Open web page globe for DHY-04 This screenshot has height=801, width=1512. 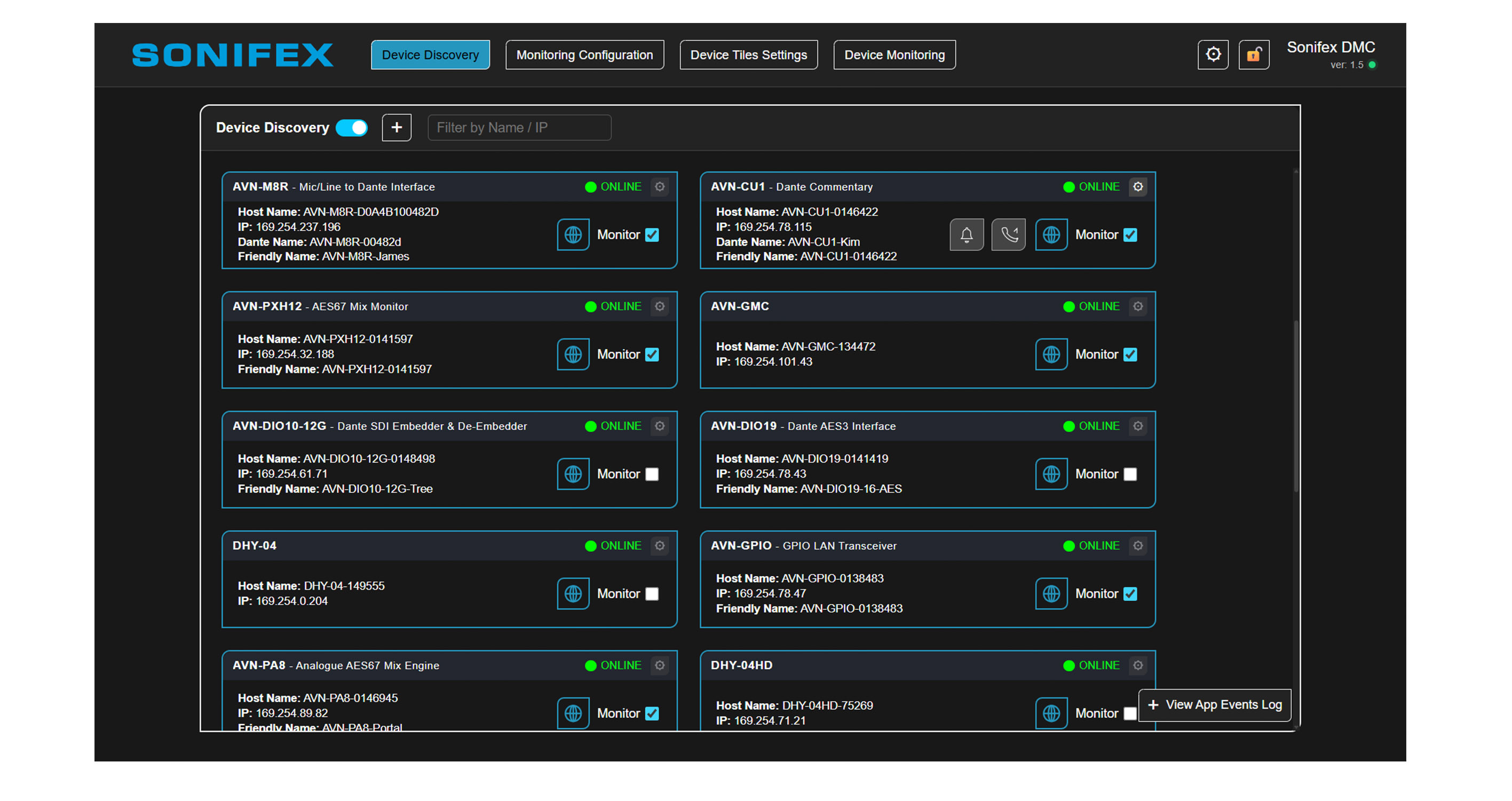(x=573, y=594)
